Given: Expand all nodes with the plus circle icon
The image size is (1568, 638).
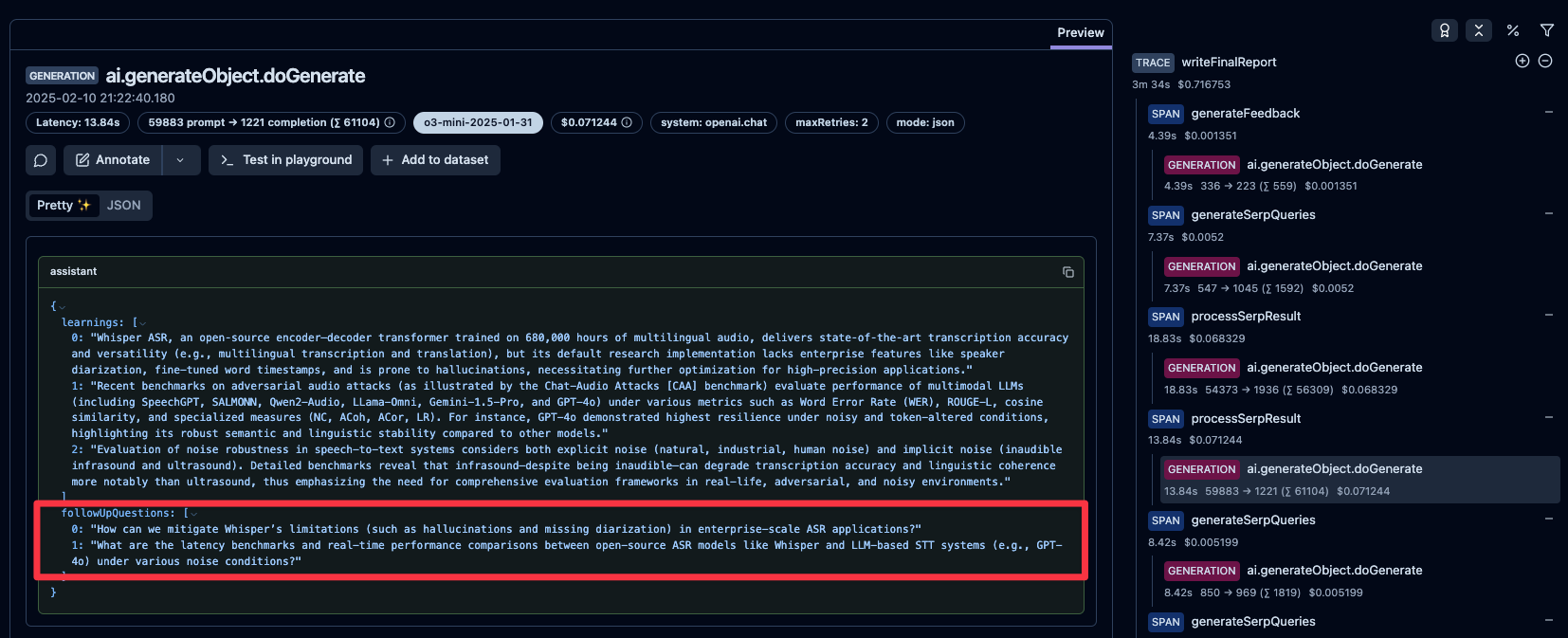Looking at the screenshot, I should click(x=1522, y=61).
